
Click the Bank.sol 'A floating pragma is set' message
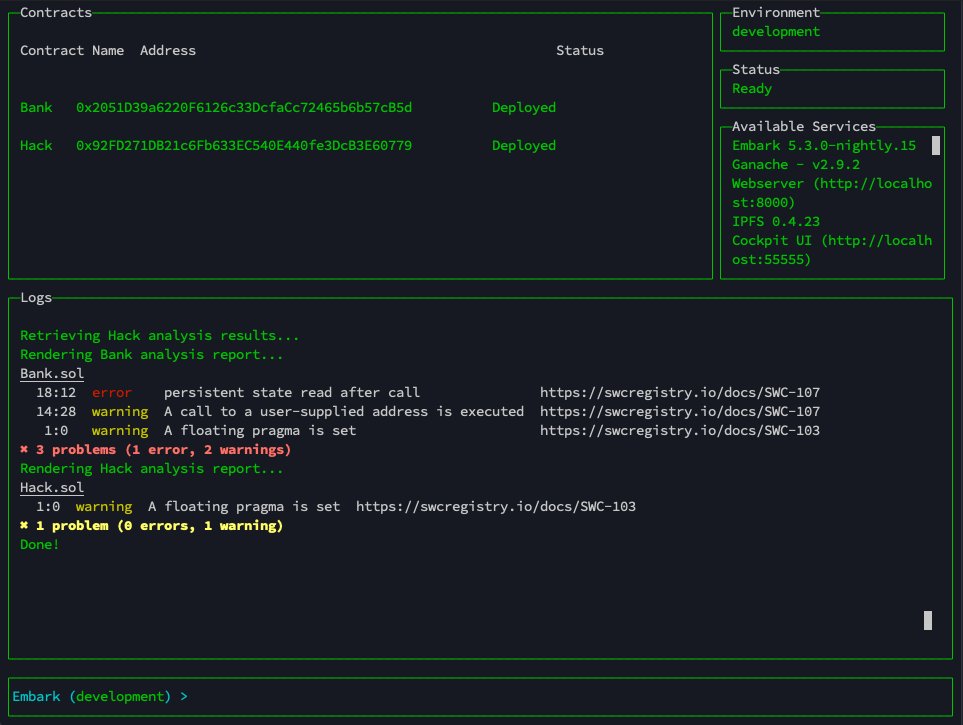point(260,430)
